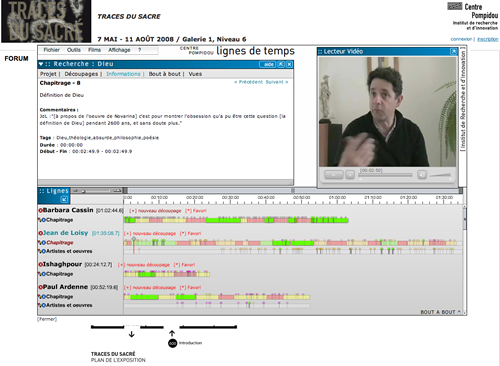This screenshot has height=366, width=500.
Task: Add nouveau découpage for Ishaghpour
Action: 144,265
